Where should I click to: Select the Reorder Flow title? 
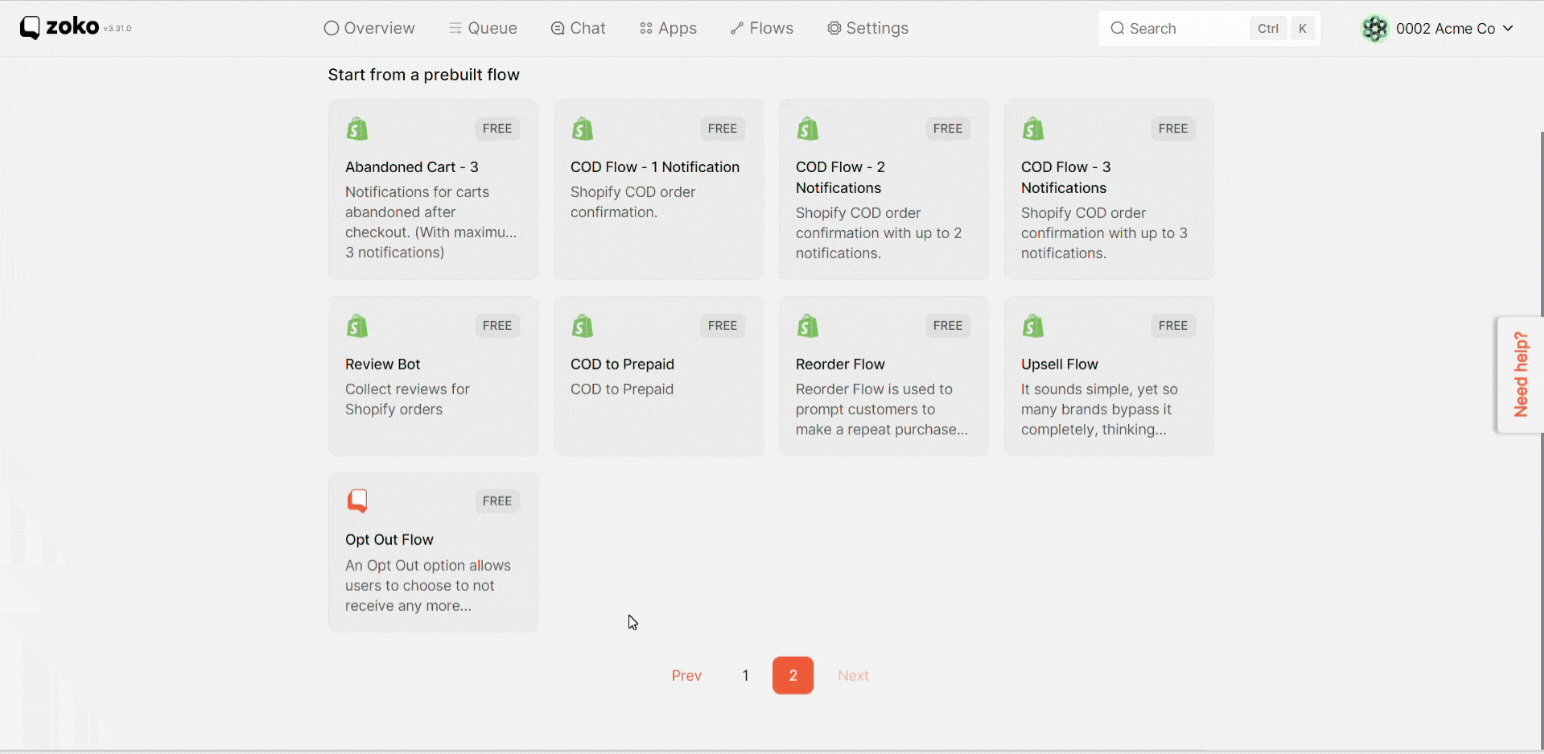point(840,364)
